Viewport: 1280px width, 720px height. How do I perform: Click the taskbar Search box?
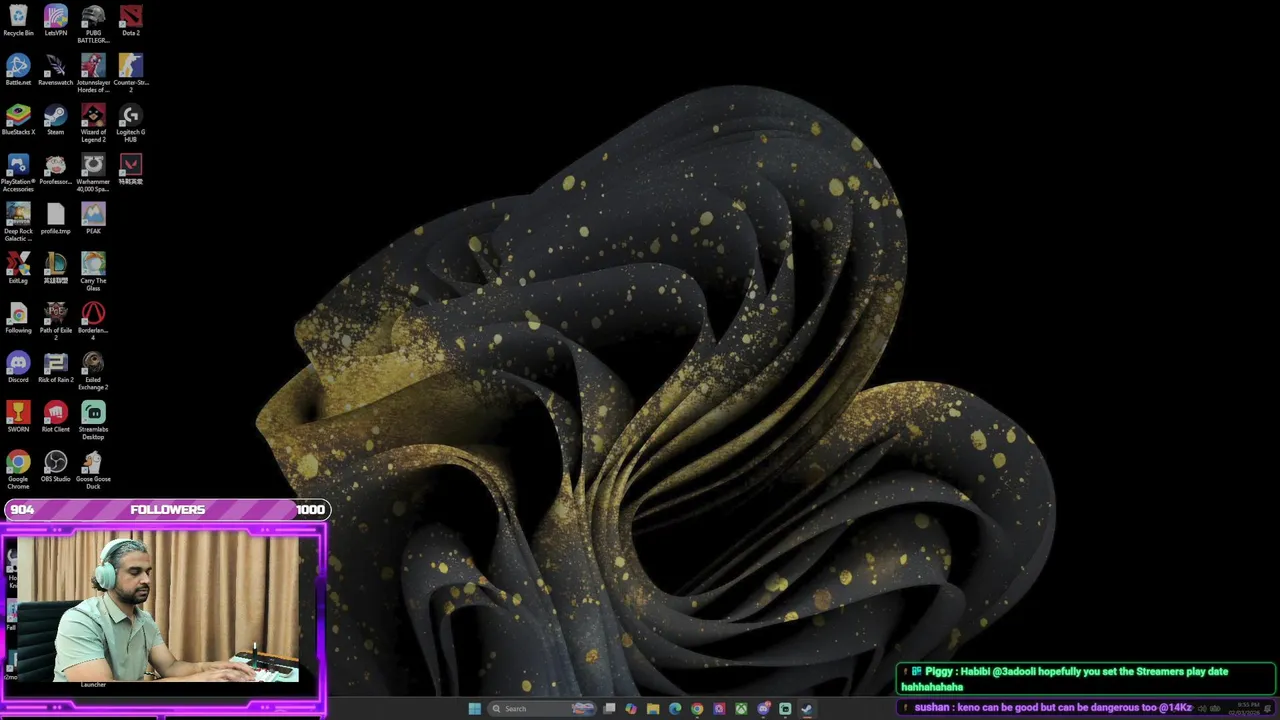pos(542,709)
